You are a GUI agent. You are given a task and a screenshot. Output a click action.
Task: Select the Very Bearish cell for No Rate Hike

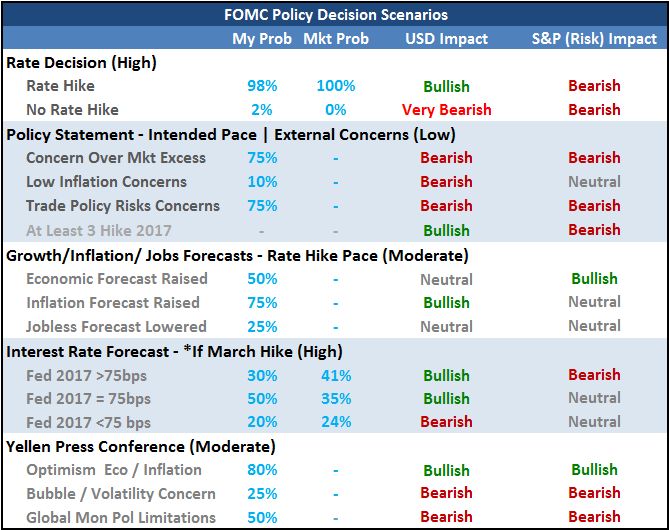[446, 110]
